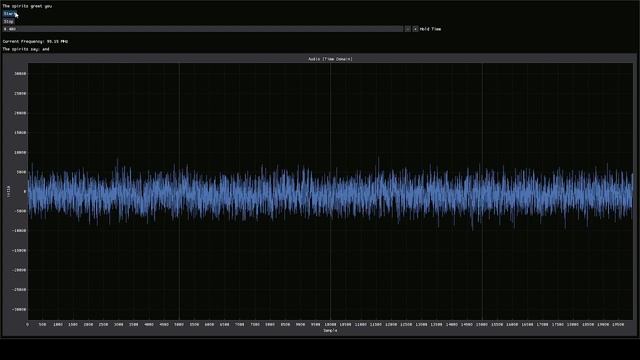Viewport: 640px width, 360px height.
Task: Click 'The spirits say' output text
Action: [26, 49]
